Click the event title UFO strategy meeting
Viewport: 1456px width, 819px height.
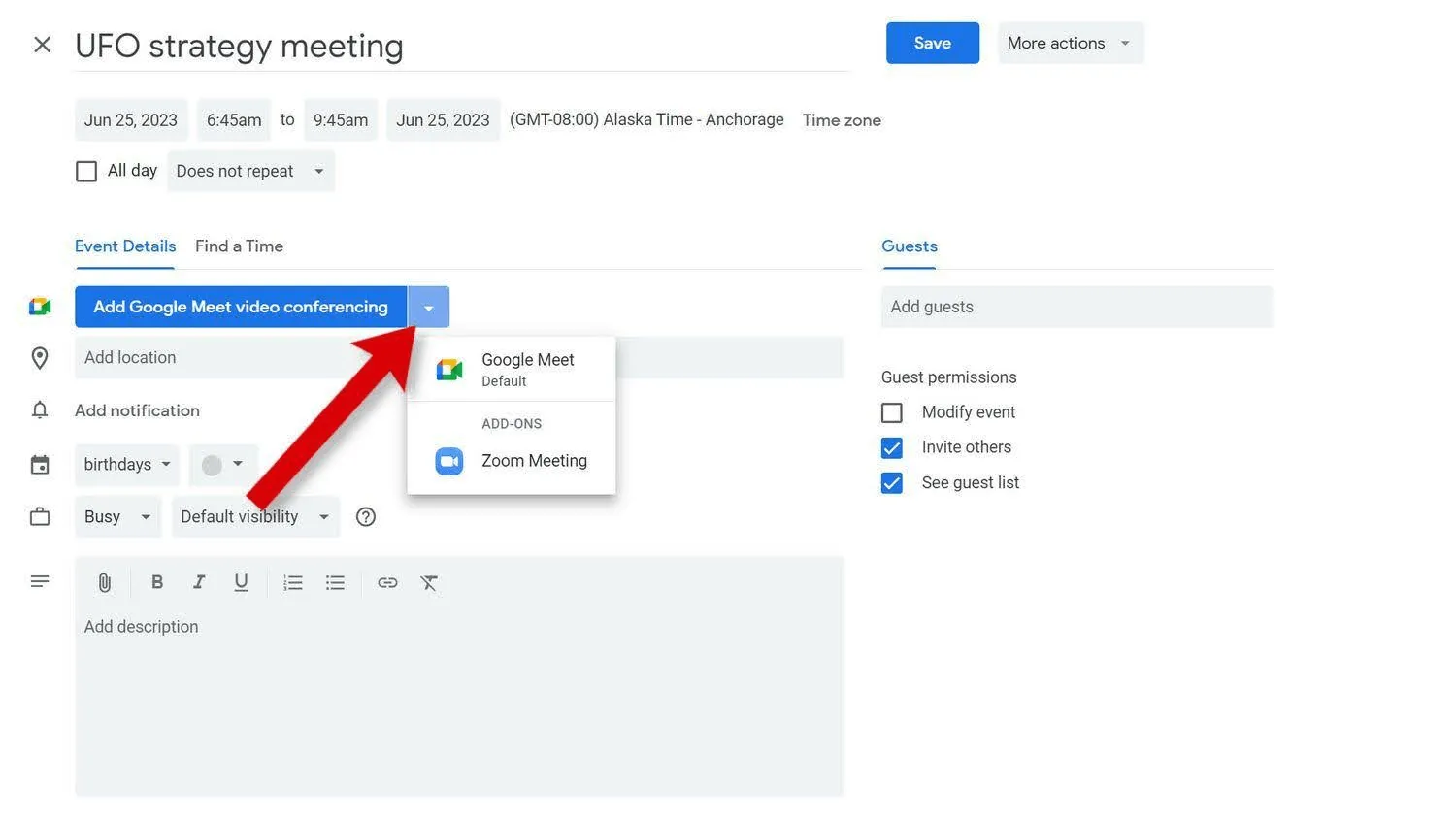[x=239, y=46]
